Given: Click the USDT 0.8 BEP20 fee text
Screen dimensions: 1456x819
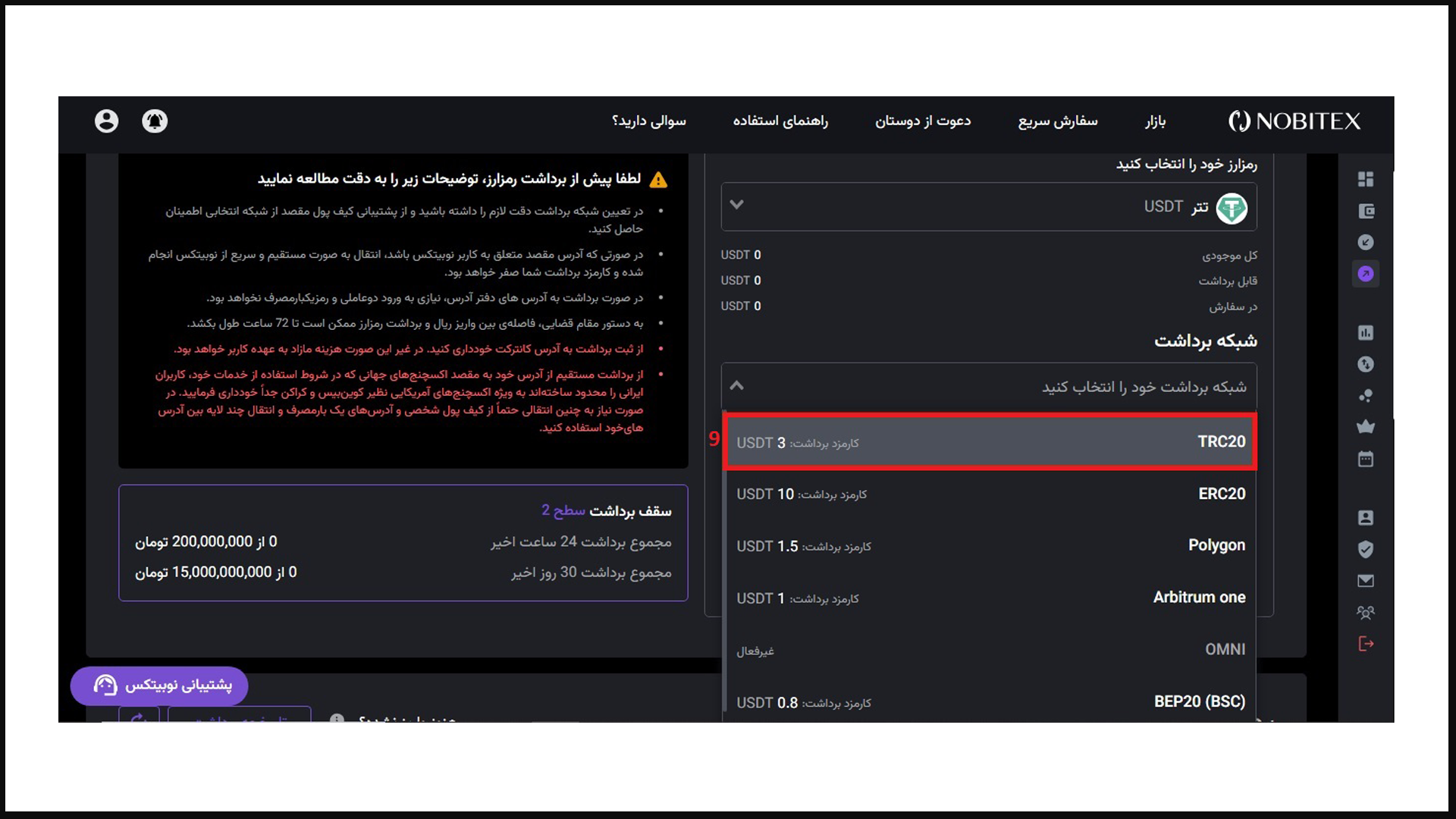Looking at the screenshot, I should (x=804, y=703).
